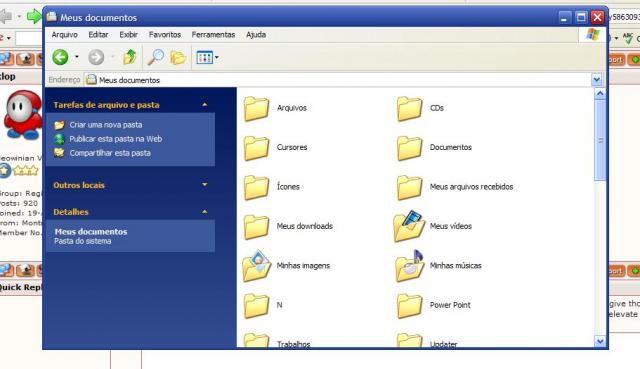The width and height of the screenshot is (640, 369).
Task: Select the Trabalhos folder icon
Action: coord(256,340)
